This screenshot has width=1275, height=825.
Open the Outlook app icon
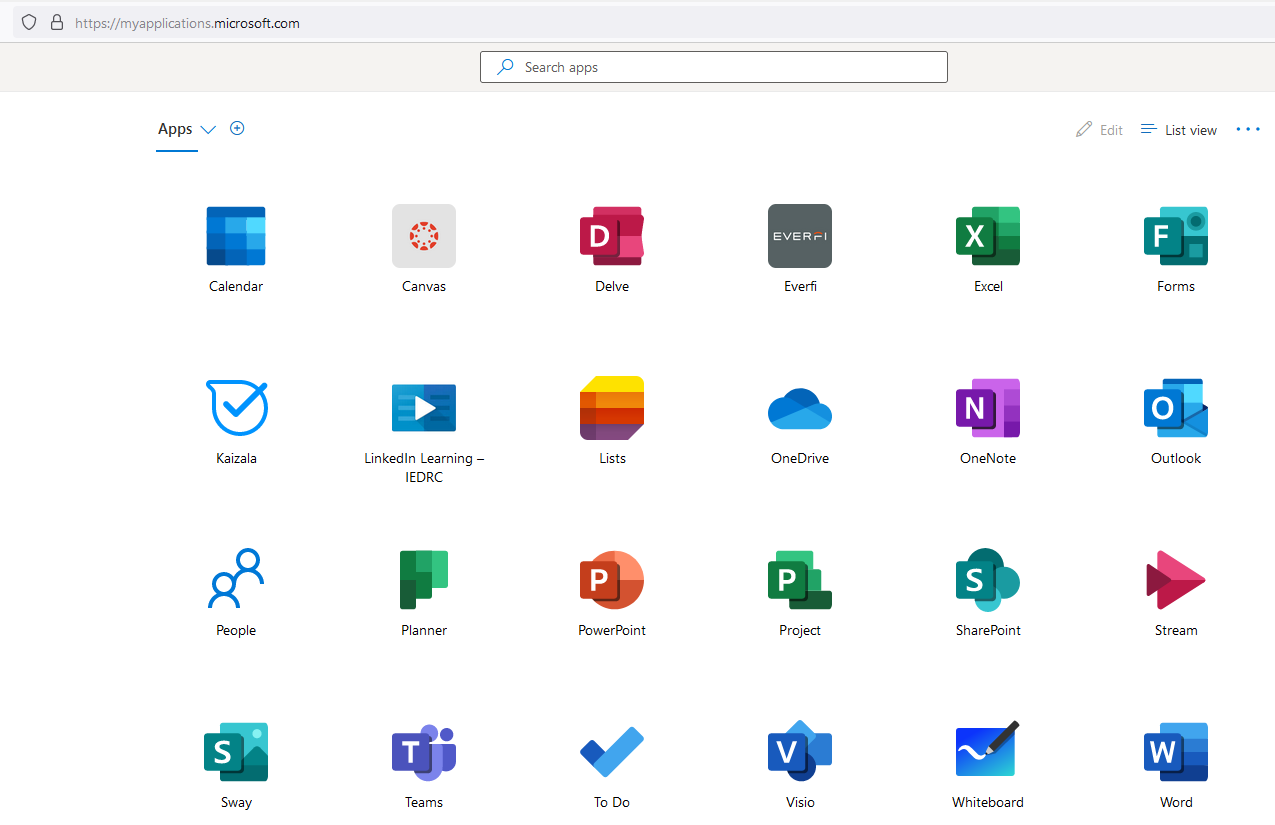(1176, 408)
